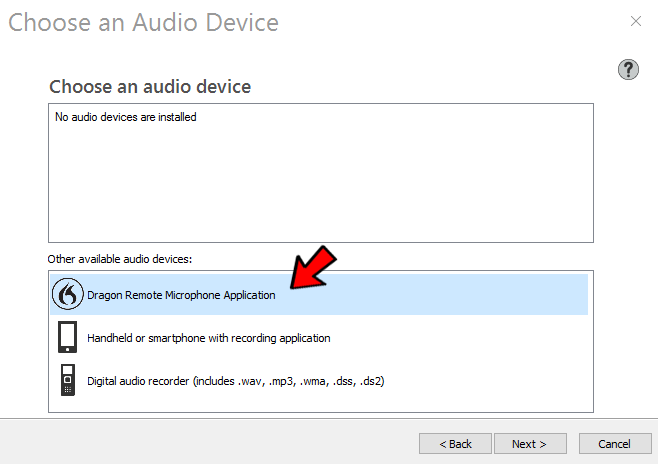658x464 pixels.
Task: Click the help question mark icon
Action: [628, 69]
